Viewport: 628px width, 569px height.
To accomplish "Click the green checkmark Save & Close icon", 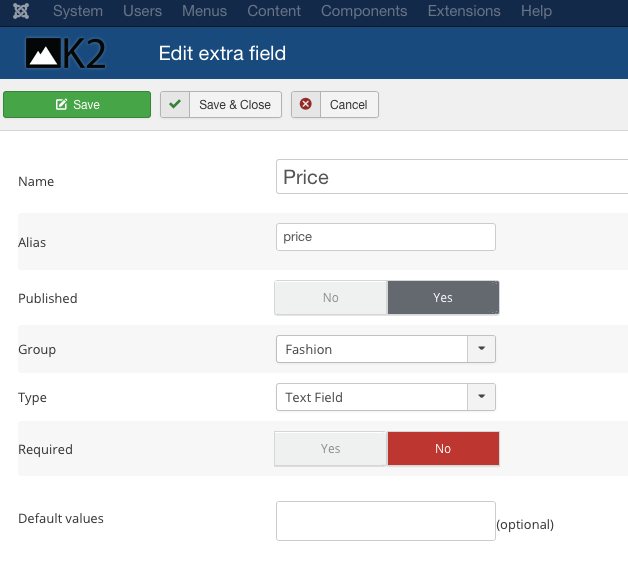I will pos(175,104).
